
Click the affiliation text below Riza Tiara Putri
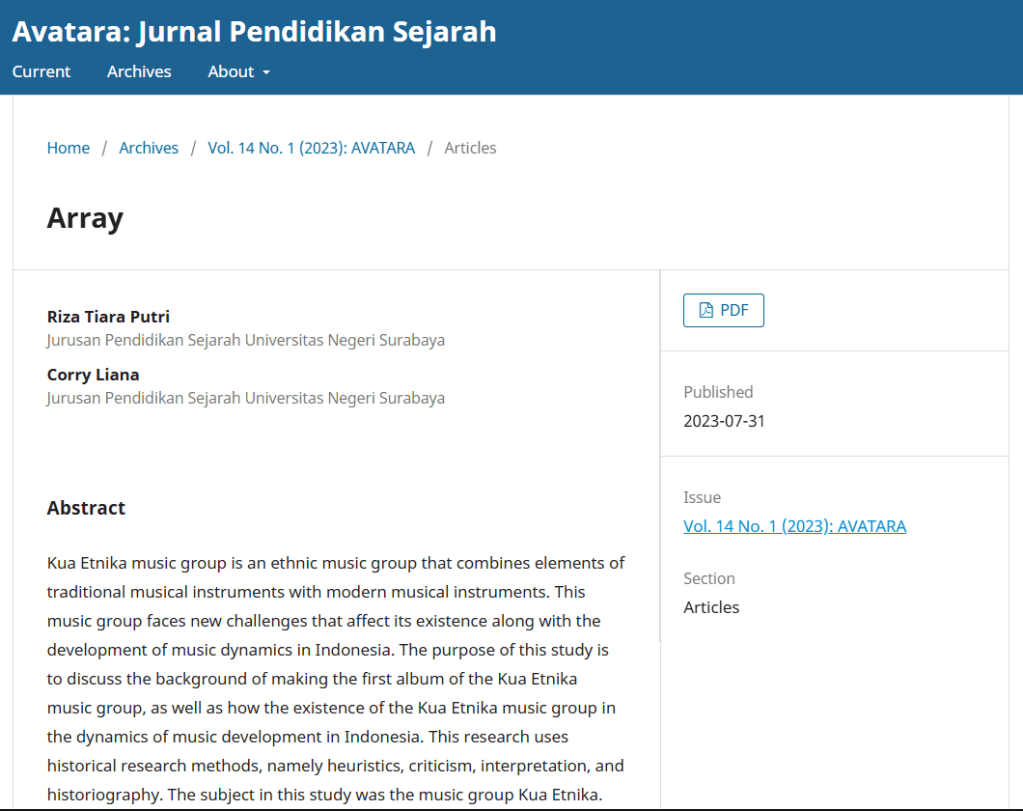(x=245, y=340)
